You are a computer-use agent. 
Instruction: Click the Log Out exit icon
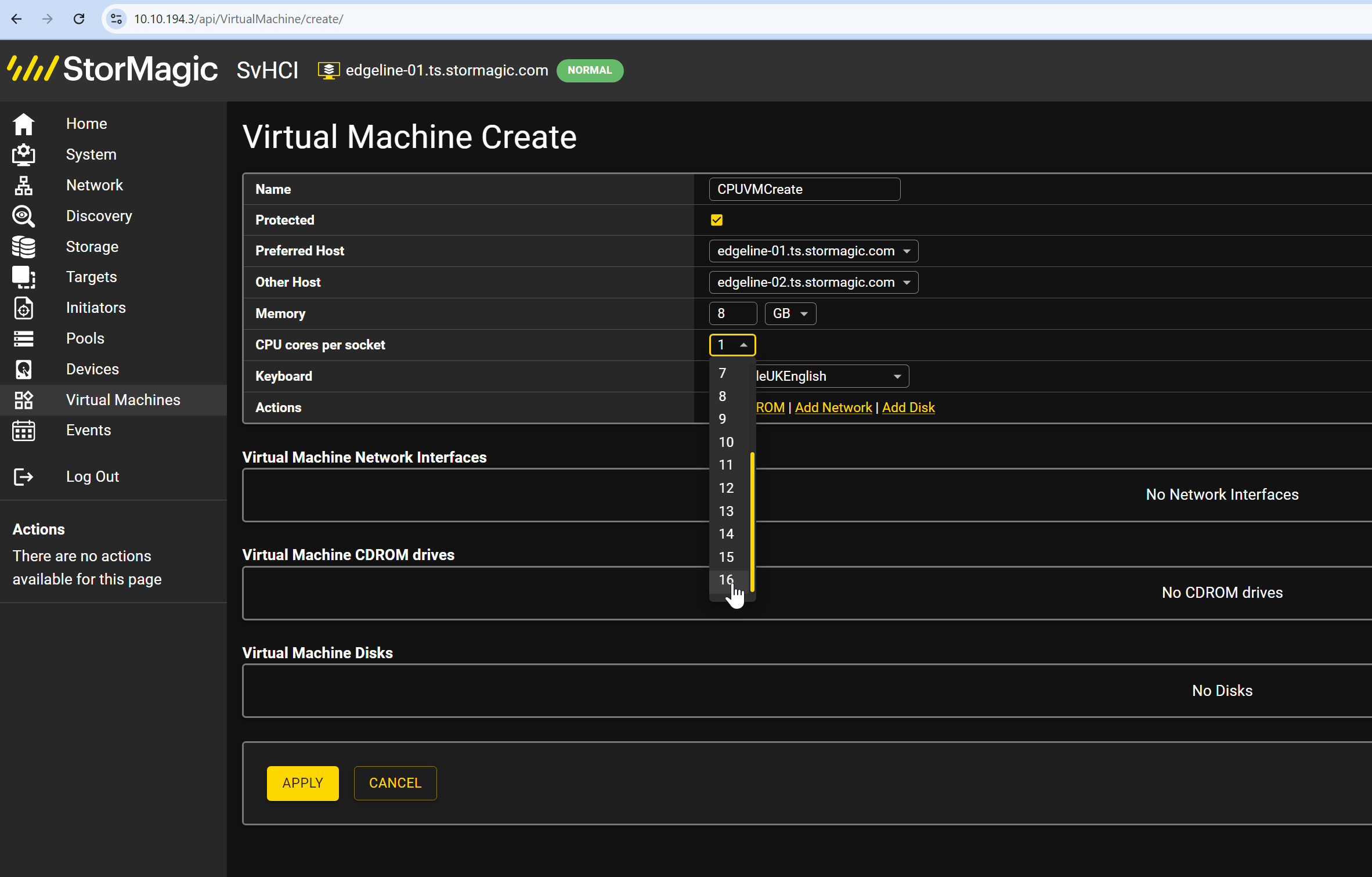[x=24, y=477]
